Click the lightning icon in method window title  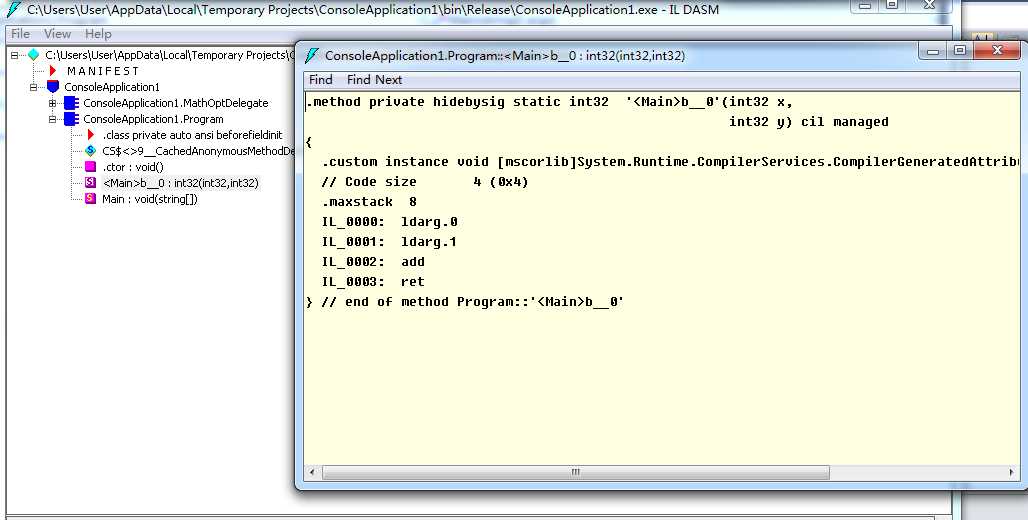[x=313, y=56]
